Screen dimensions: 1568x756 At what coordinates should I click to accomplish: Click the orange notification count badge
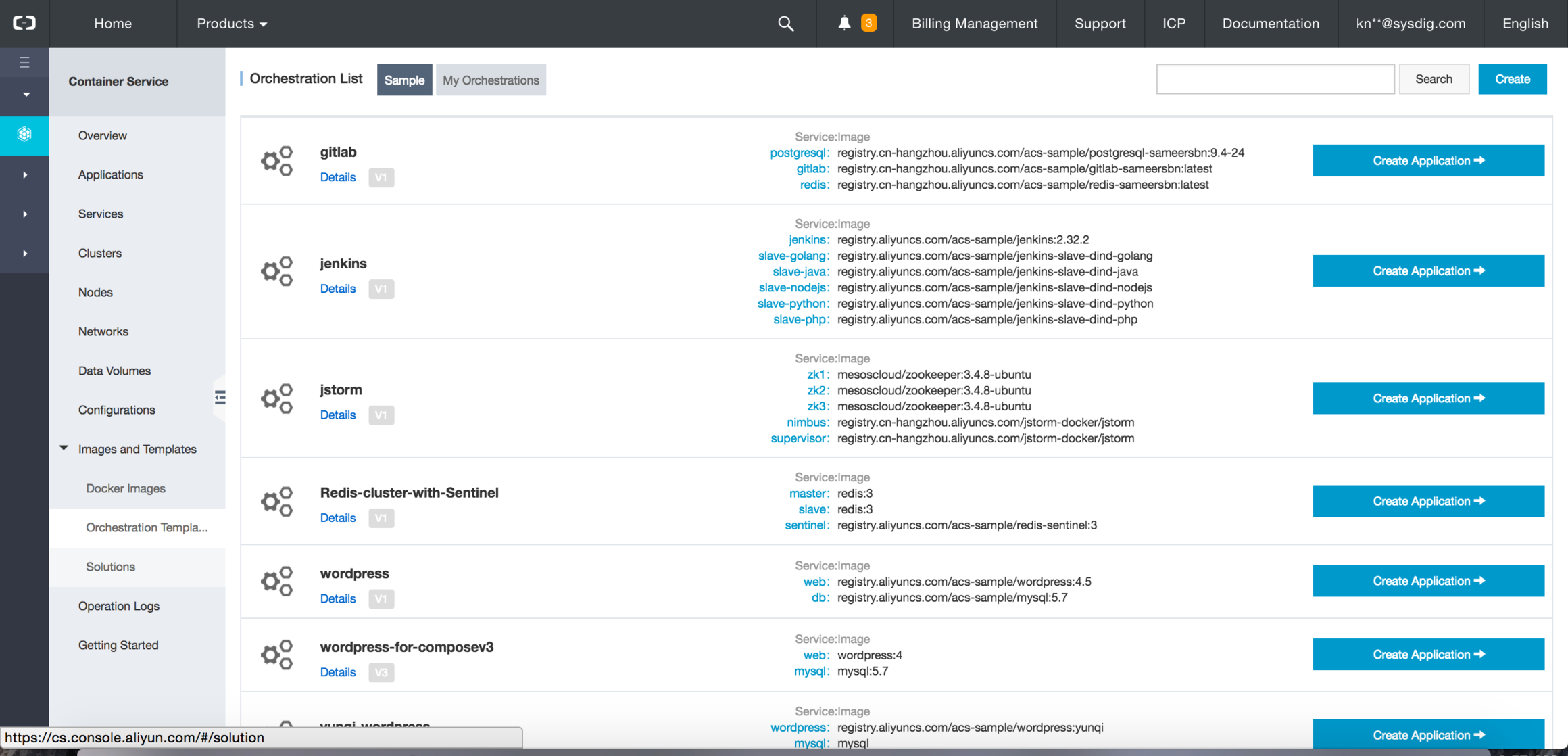click(869, 23)
